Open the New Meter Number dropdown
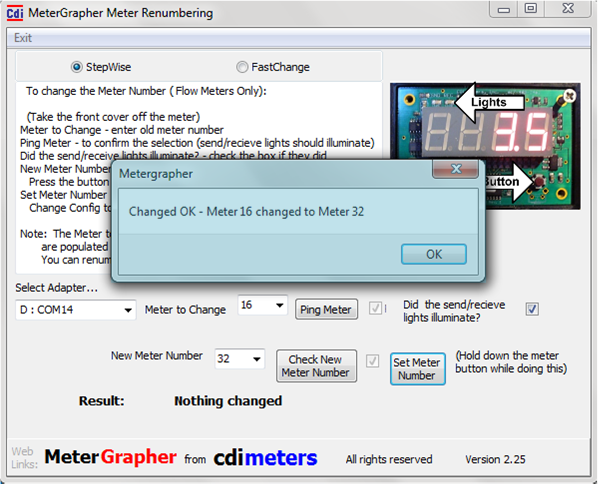The height and width of the screenshot is (484, 598). 240,359
